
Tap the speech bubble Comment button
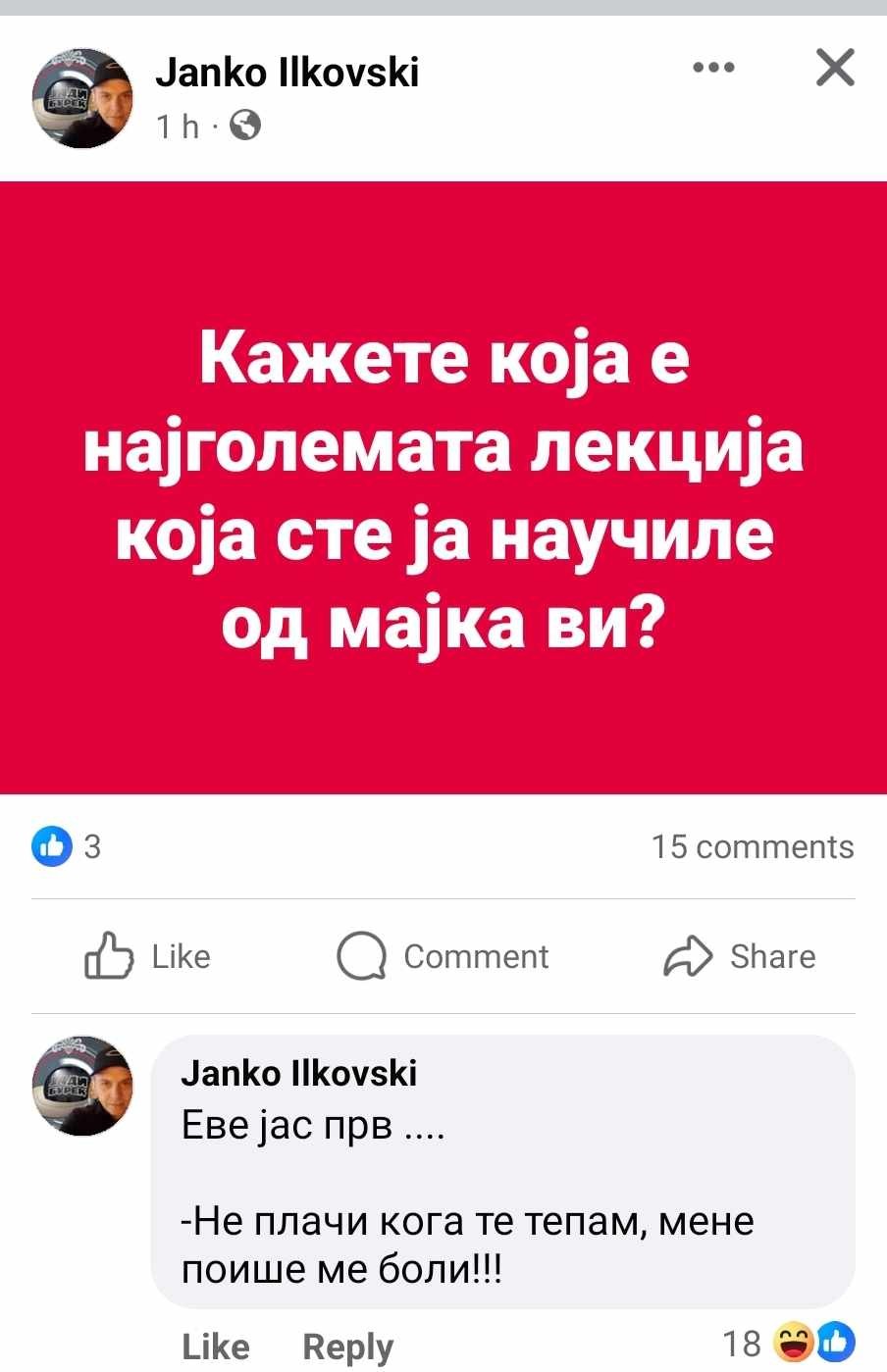pyautogui.click(x=443, y=956)
